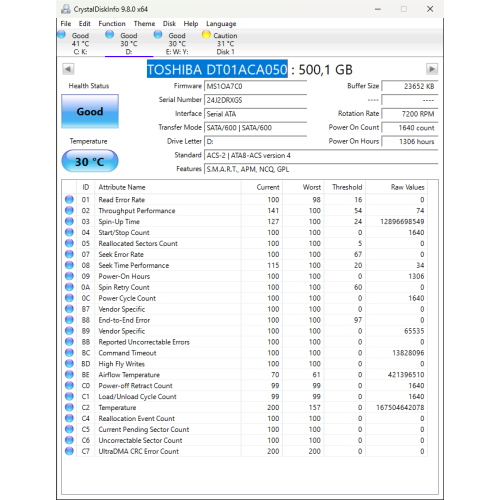
Task: Click the Threshold column header
Action: tap(345, 187)
